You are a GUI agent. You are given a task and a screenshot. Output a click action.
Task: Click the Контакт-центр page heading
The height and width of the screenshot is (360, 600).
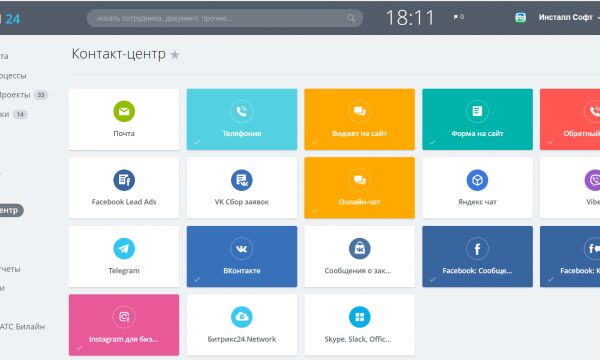coord(119,54)
